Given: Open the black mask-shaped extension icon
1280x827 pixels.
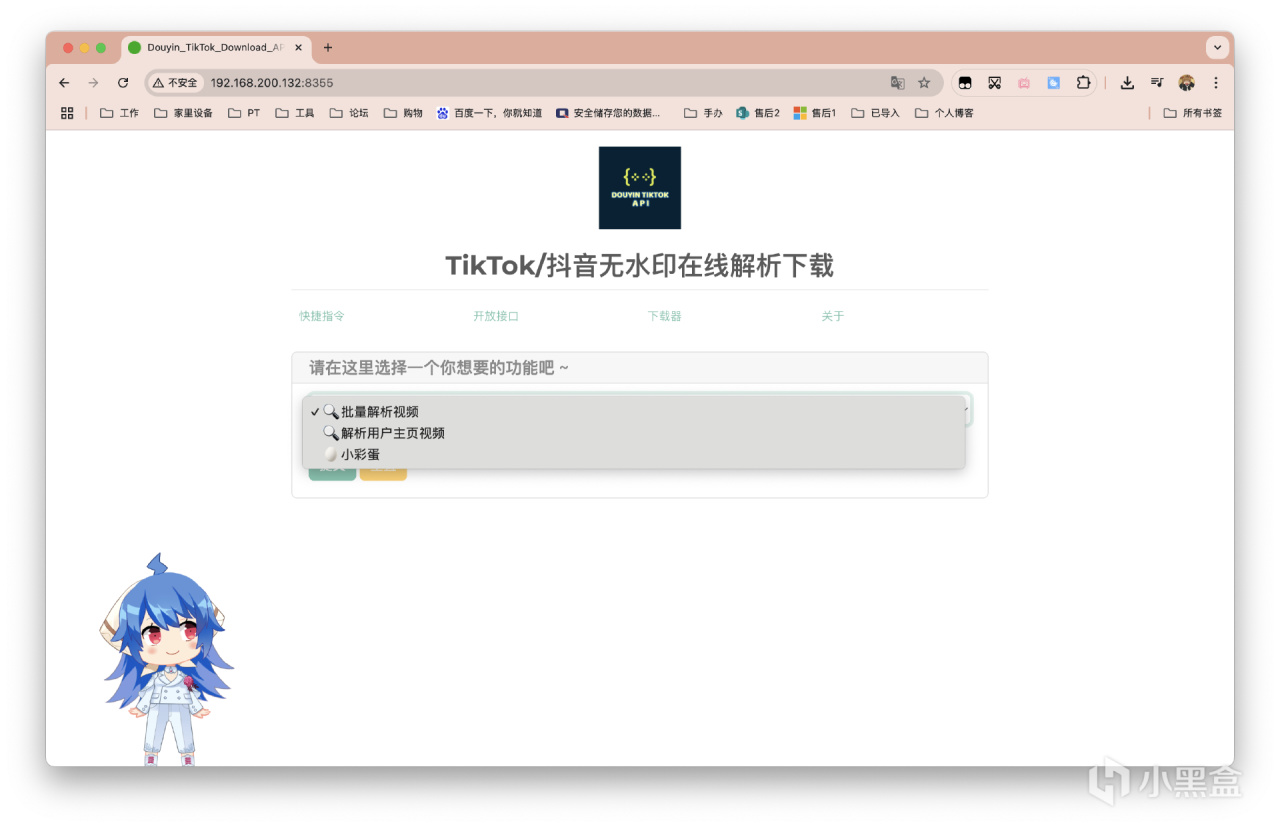Looking at the screenshot, I should [965, 83].
